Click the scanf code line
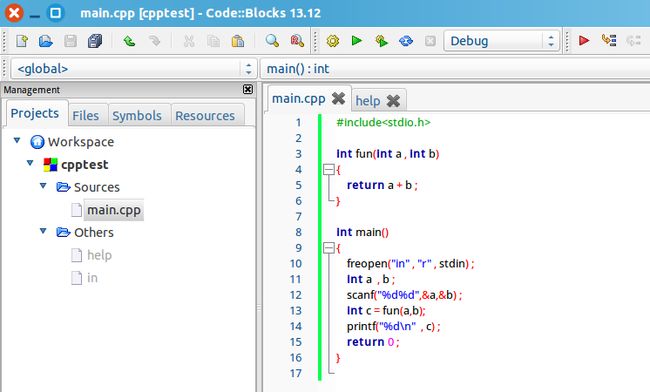 point(404,295)
